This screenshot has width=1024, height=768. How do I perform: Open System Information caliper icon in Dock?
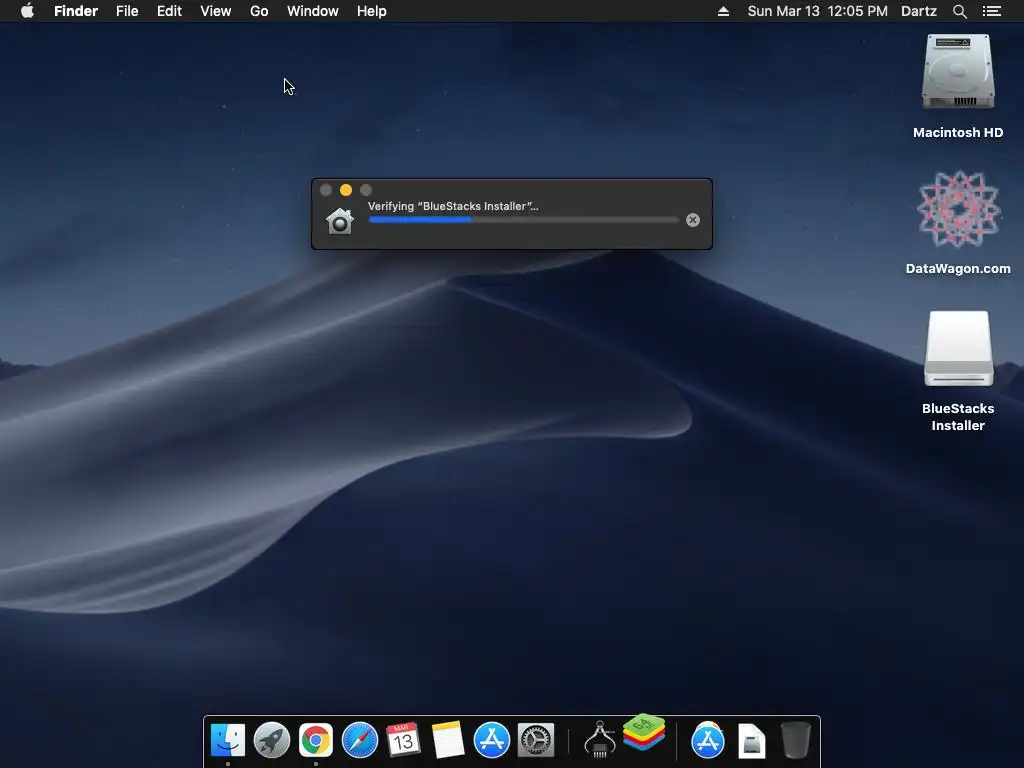600,739
